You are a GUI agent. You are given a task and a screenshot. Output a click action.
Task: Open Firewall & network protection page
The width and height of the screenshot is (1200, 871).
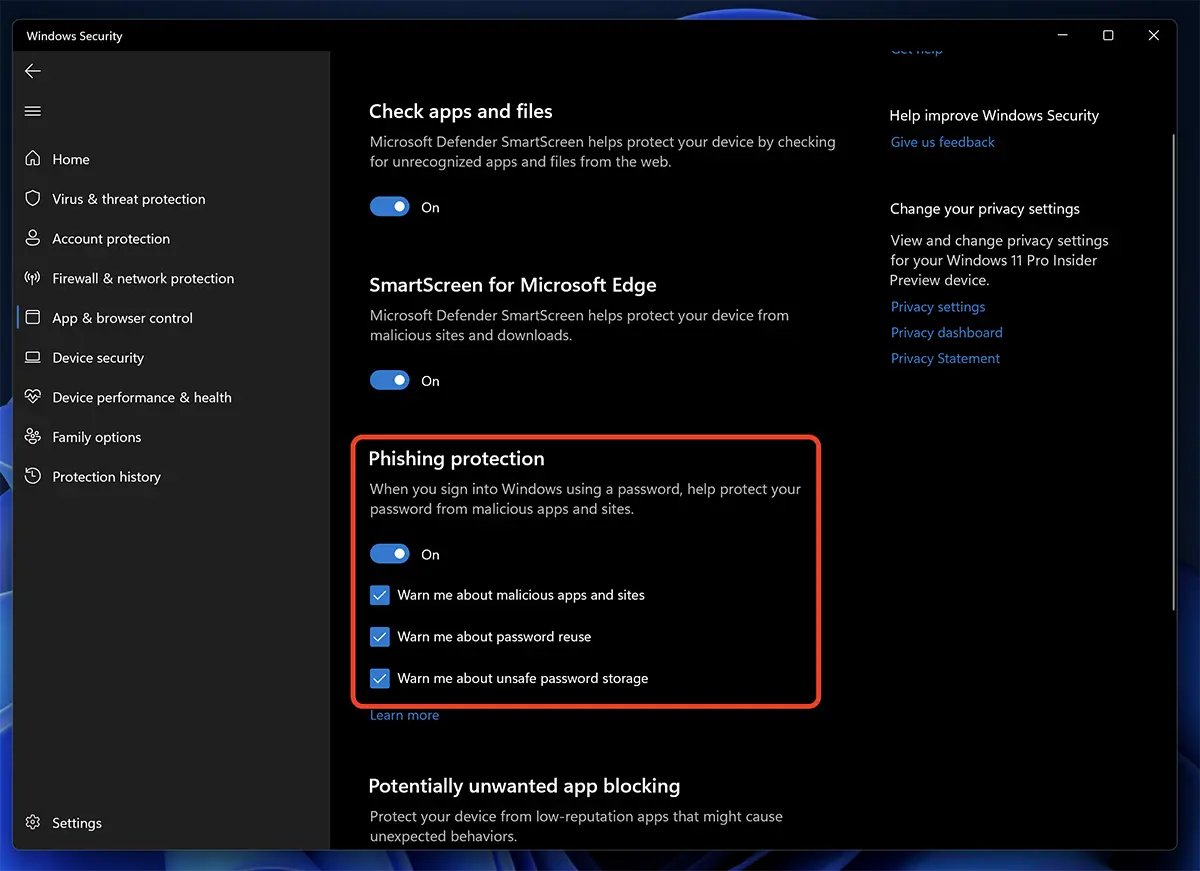(143, 278)
